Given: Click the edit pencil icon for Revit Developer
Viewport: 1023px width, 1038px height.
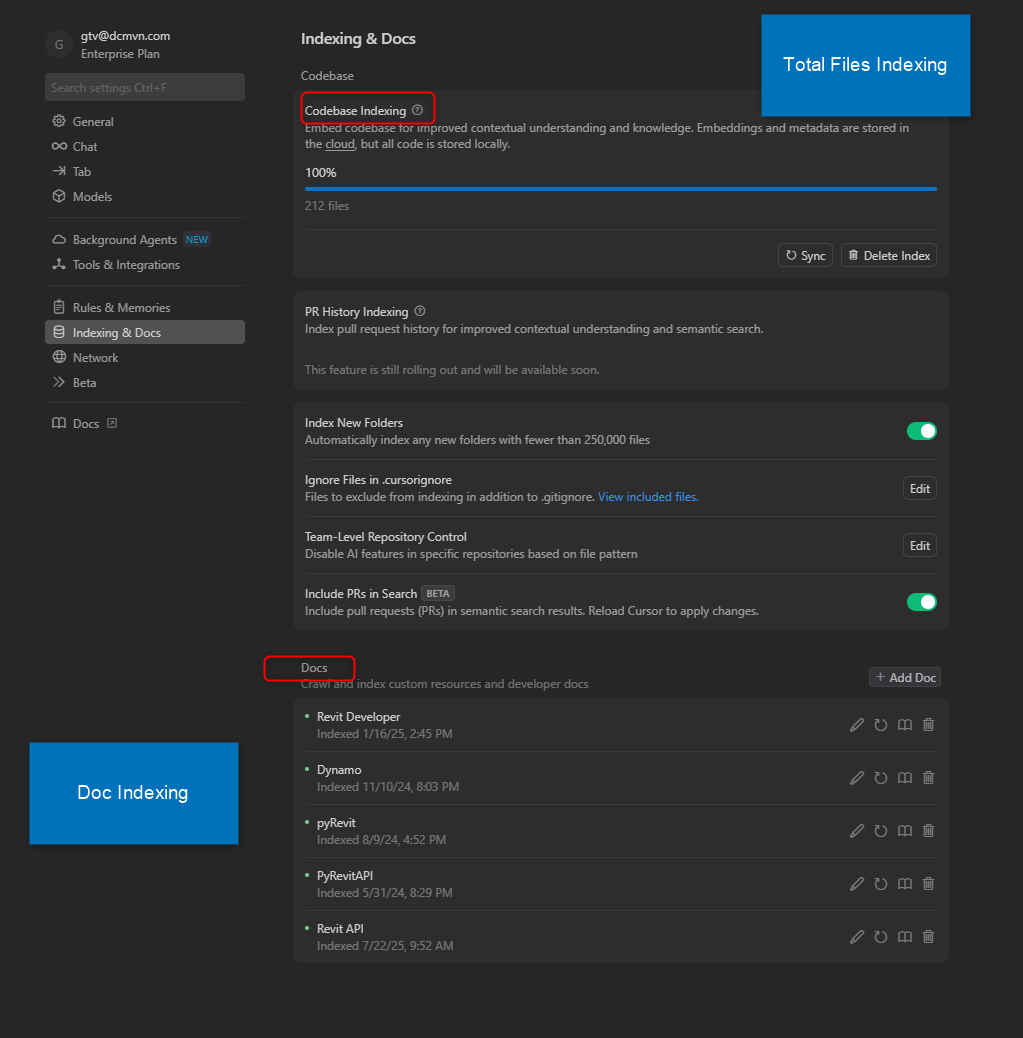Looking at the screenshot, I should pyautogui.click(x=857, y=725).
